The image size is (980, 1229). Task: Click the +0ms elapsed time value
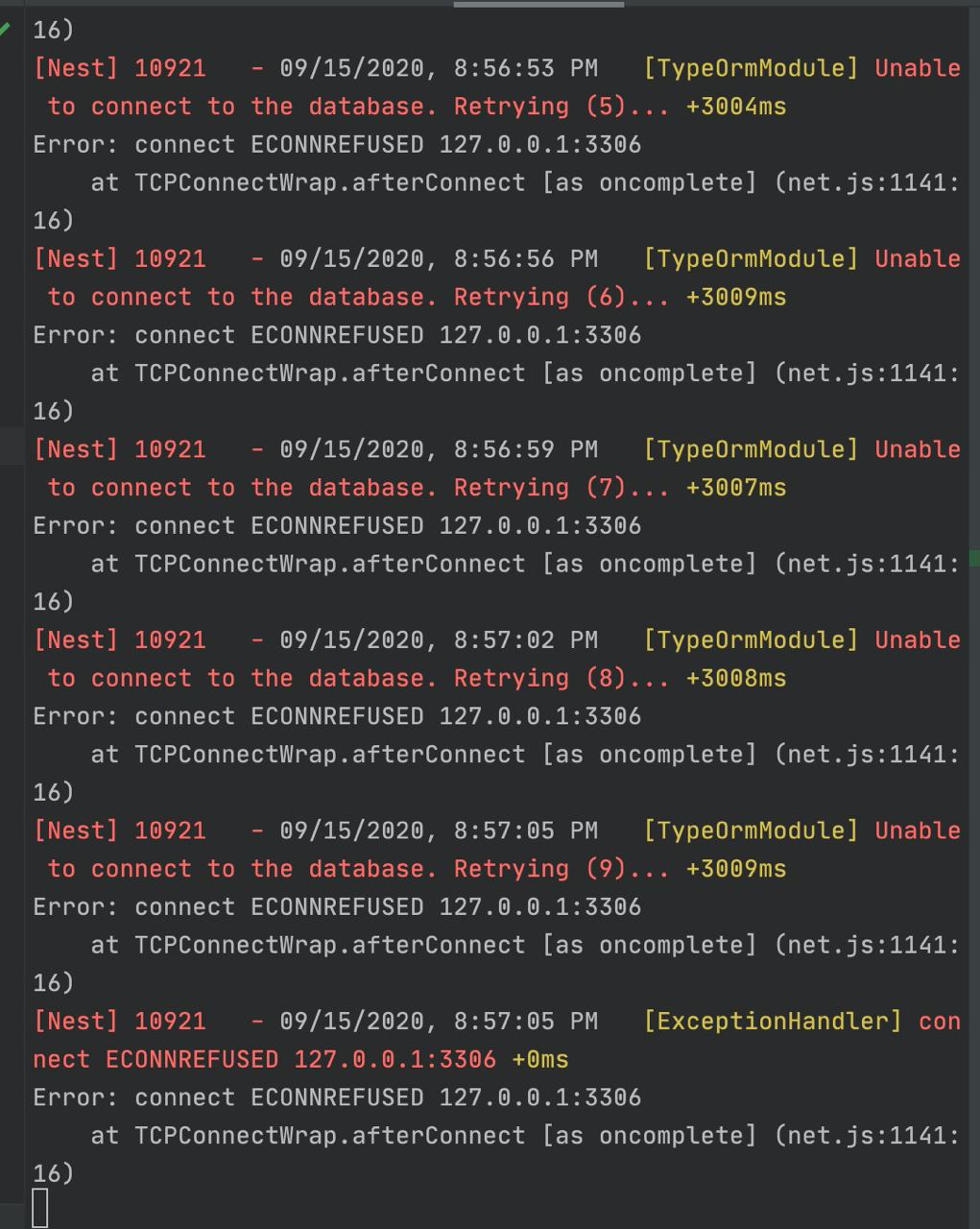(x=540, y=1060)
